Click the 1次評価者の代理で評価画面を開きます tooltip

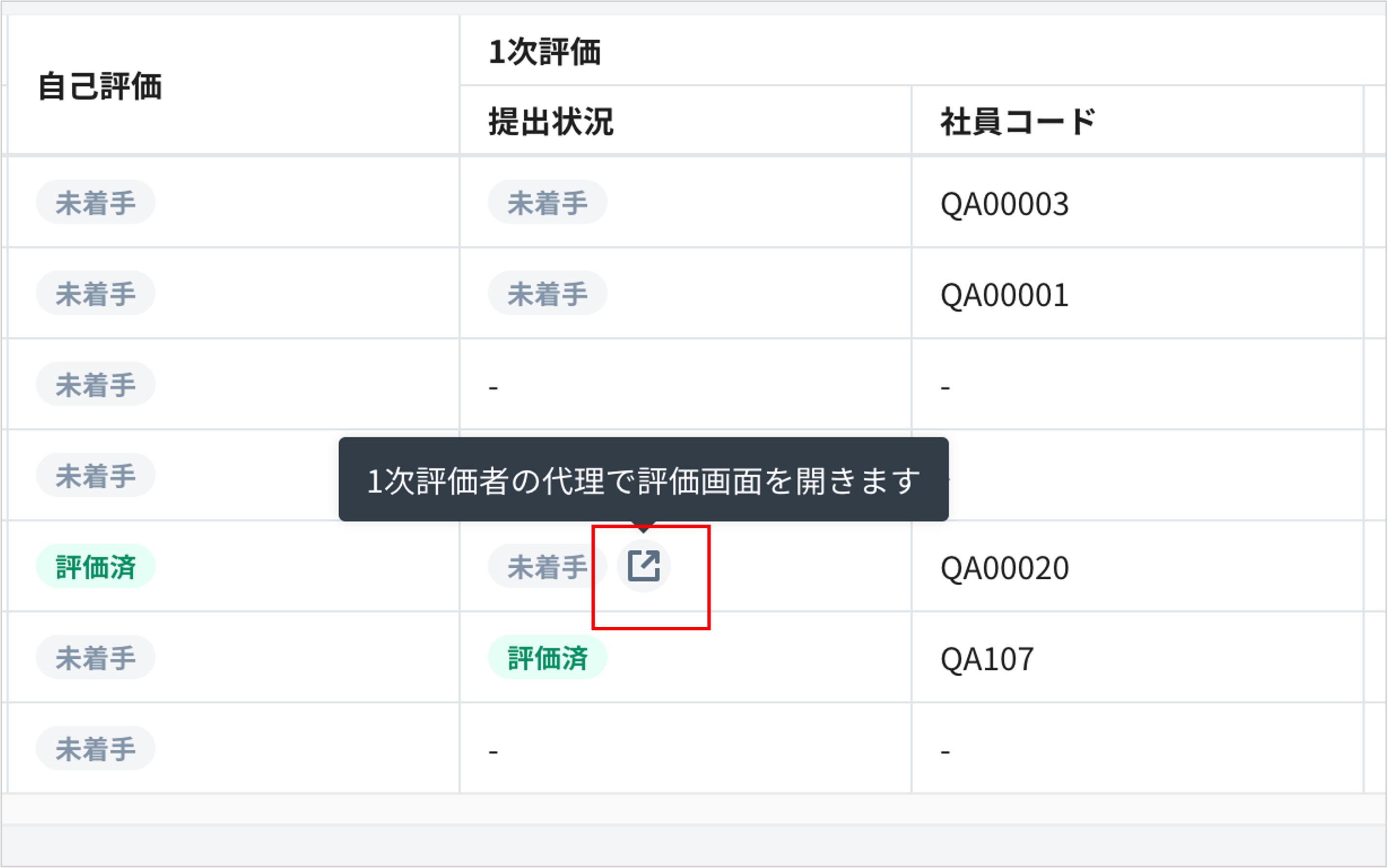643,480
